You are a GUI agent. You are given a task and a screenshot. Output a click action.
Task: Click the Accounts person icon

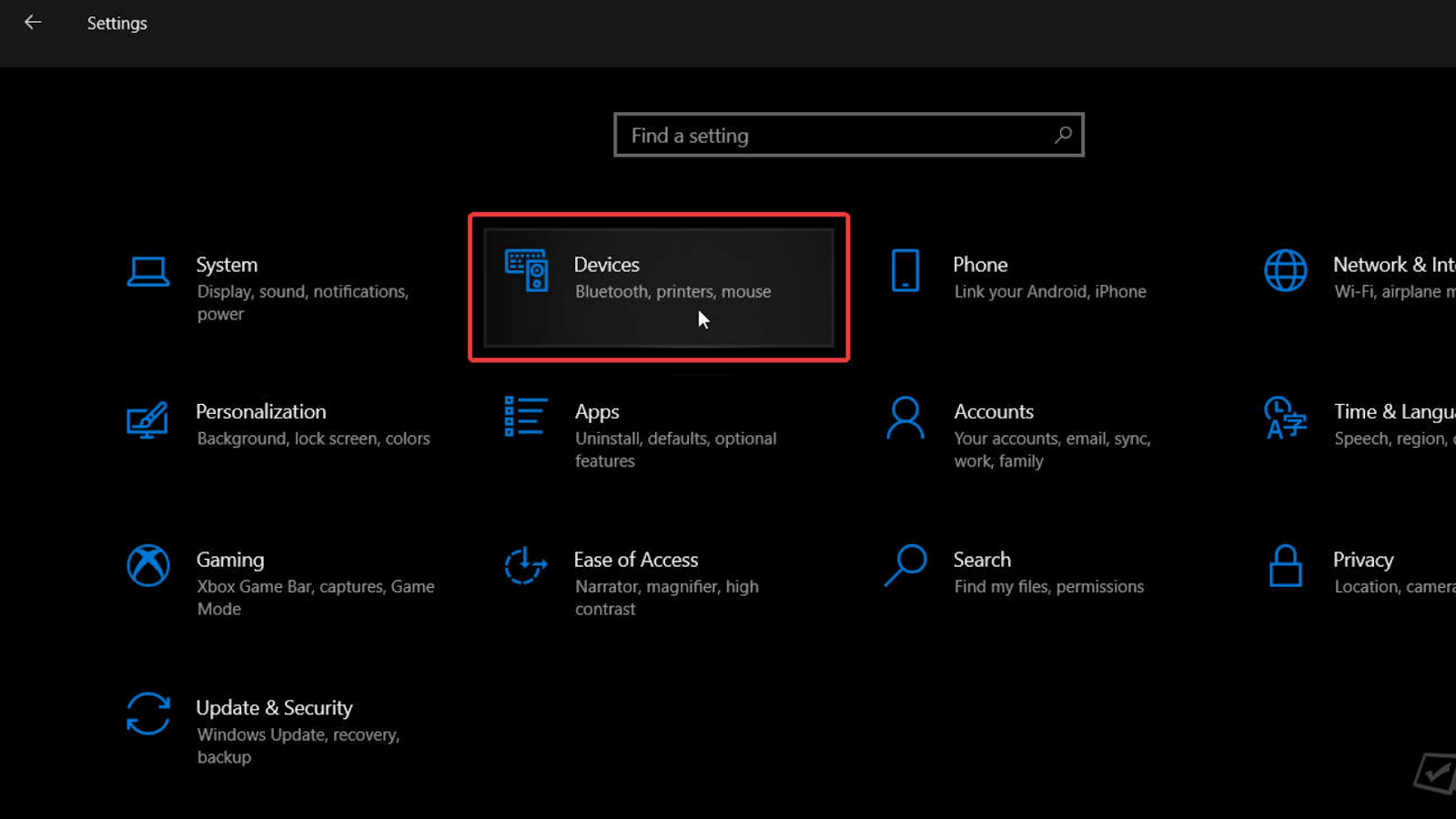[x=905, y=418]
